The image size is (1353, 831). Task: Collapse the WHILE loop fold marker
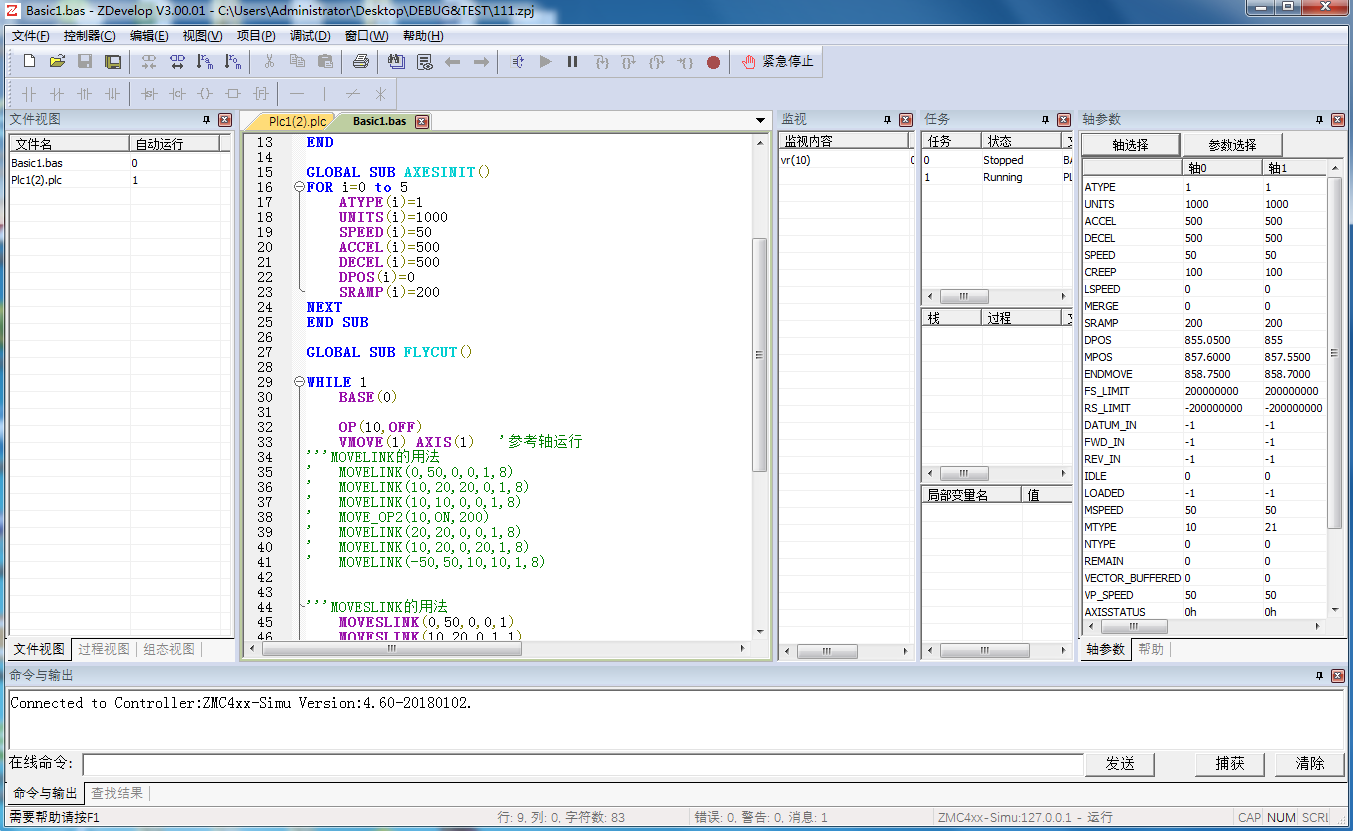(x=299, y=382)
